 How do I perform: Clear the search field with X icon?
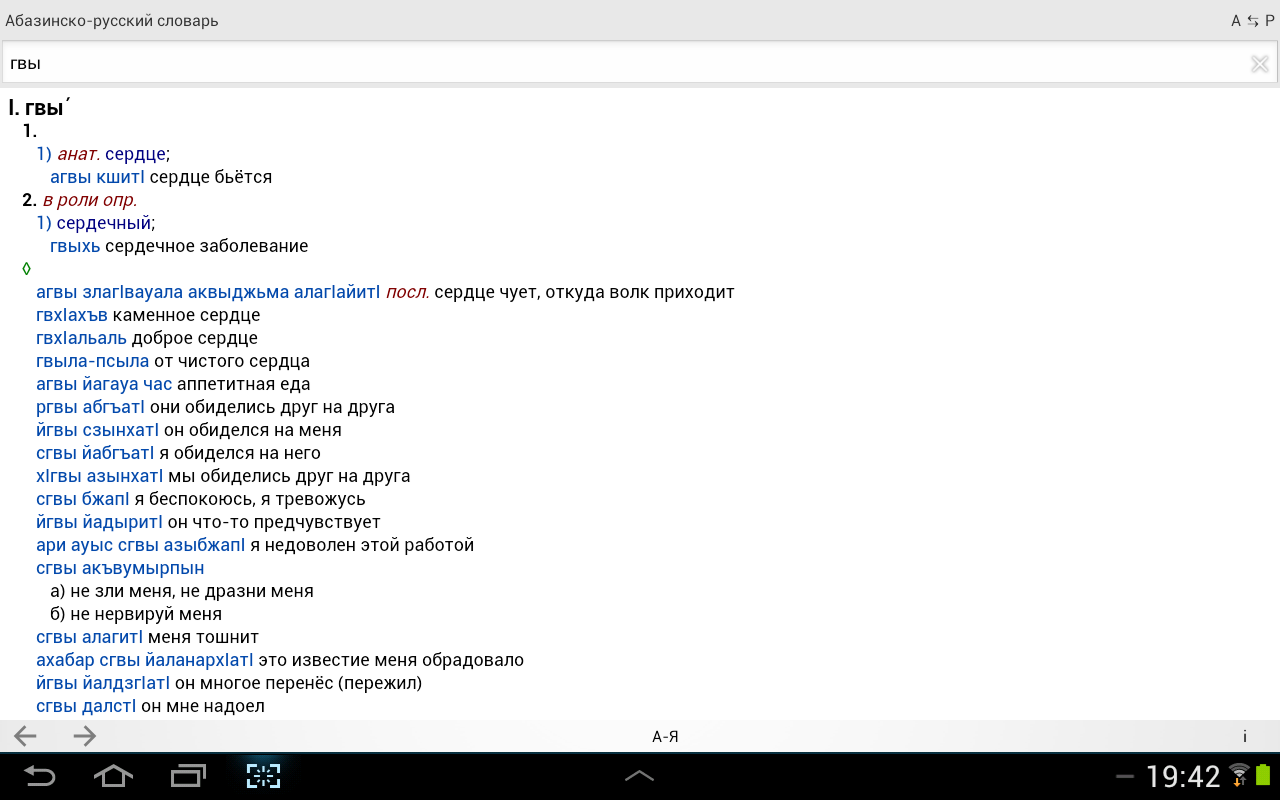pyautogui.click(x=1259, y=64)
